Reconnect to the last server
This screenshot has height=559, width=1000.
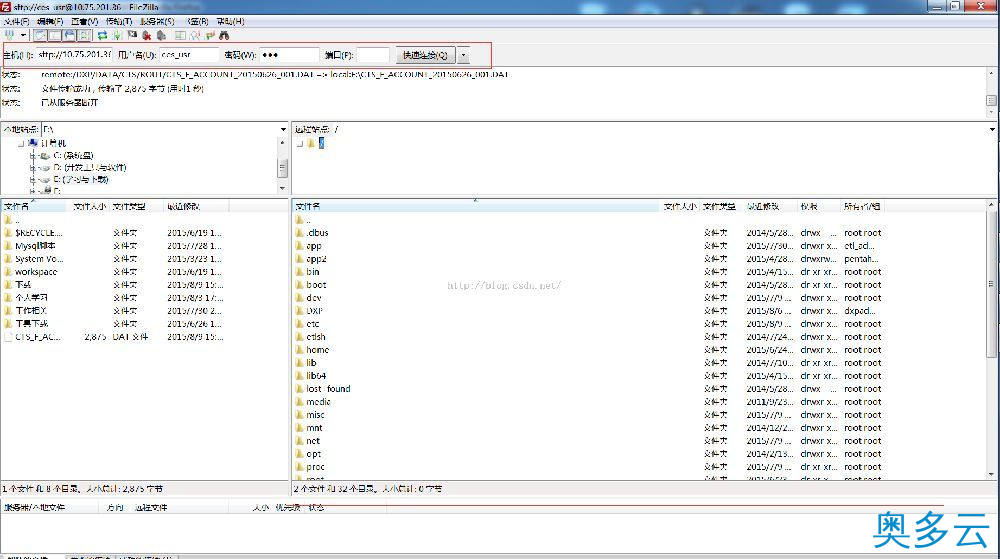click(x=162, y=36)
